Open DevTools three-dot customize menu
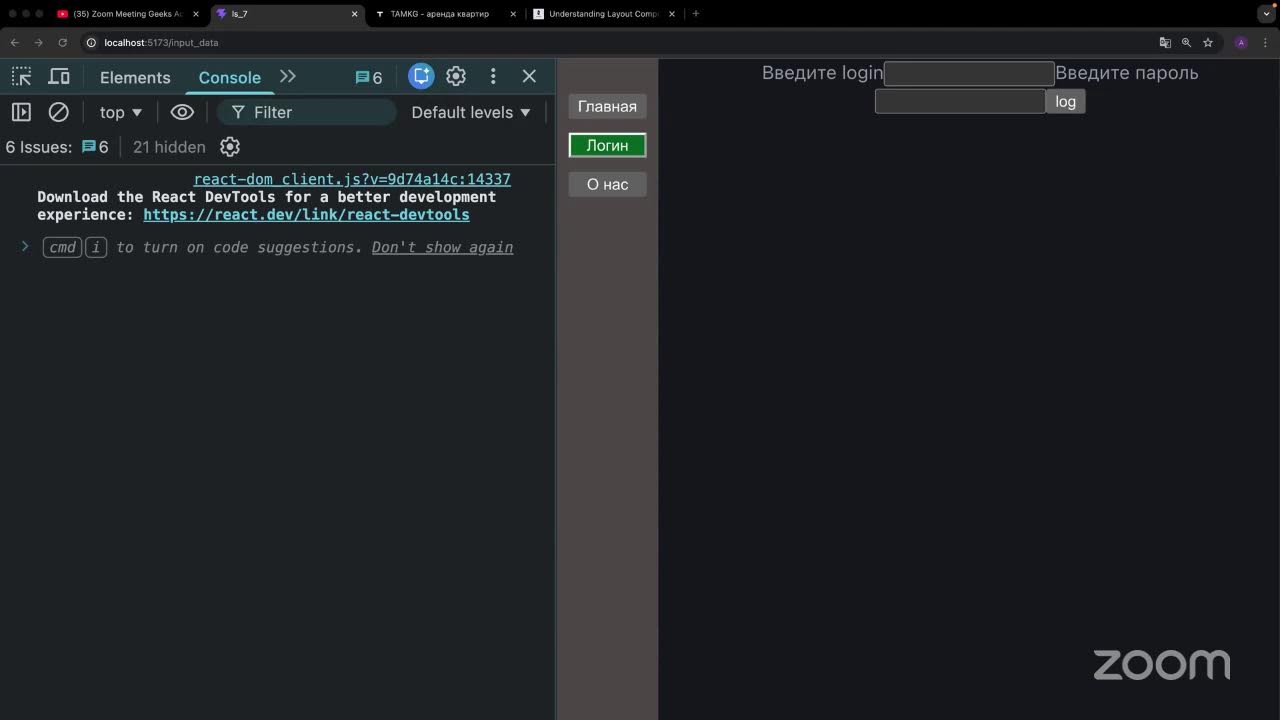 [x=493, y=76]
